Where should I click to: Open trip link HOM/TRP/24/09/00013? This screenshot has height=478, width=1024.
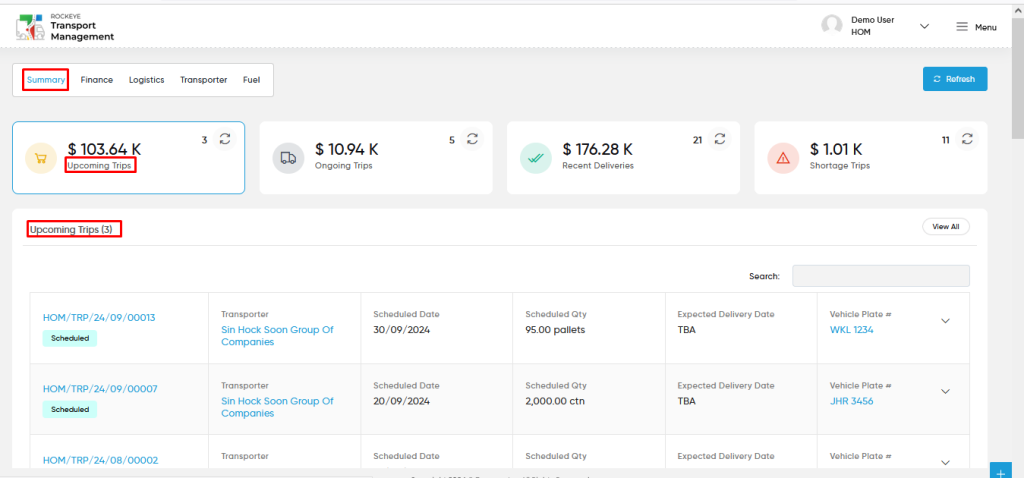coord(99,317)
